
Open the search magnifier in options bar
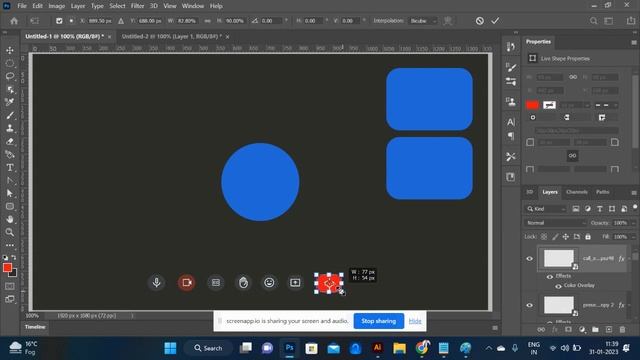(593, 21)
